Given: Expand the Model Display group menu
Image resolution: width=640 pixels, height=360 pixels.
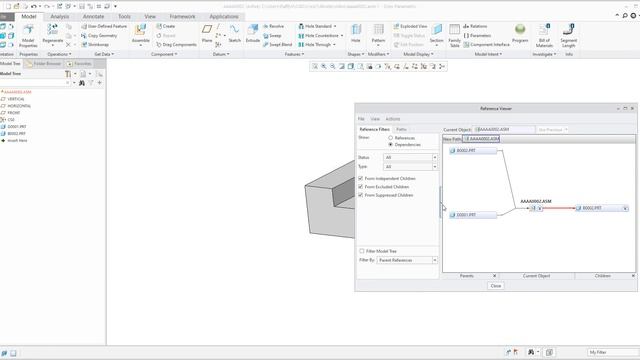Looking at the screenshot, I should click(418, 54).
